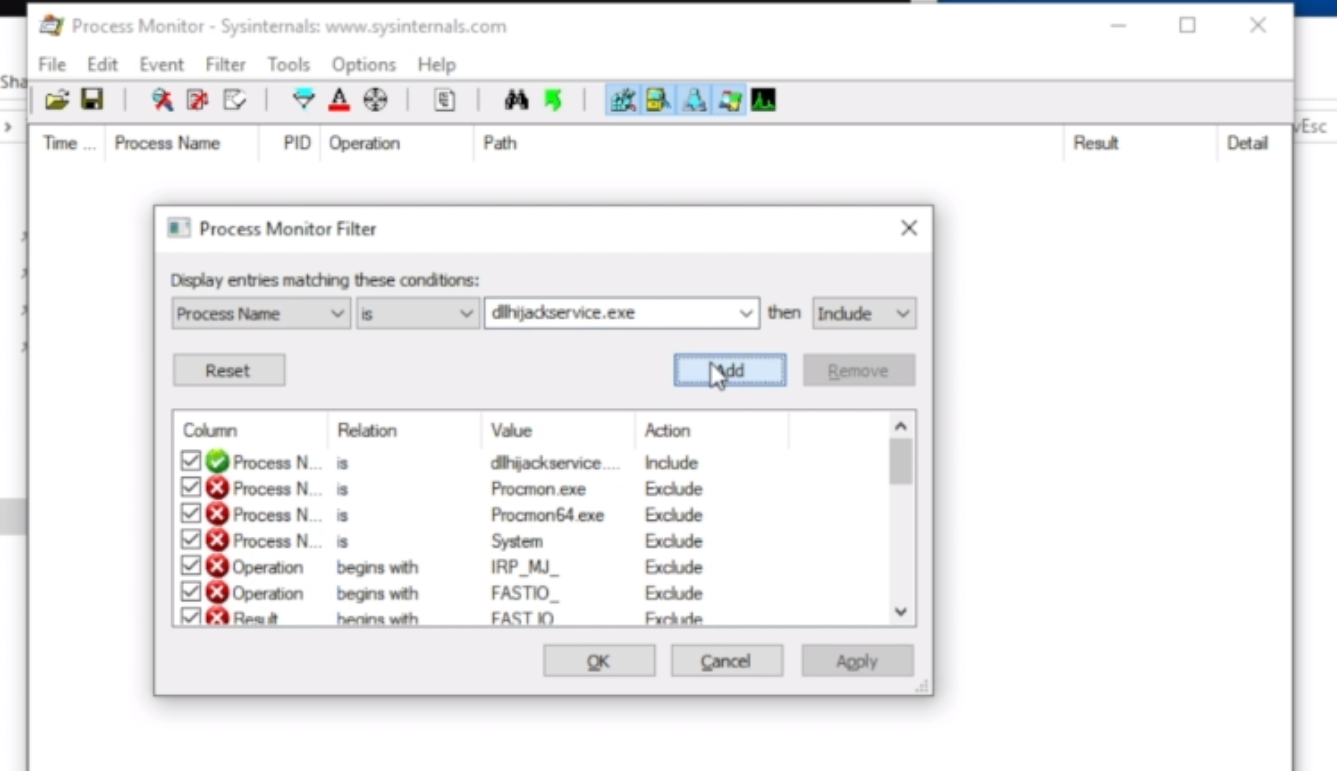This screenshot has height=771, width=1337.
Task: Uncheck the Procmon.exe Exclude rule checkbox
Action: (x=191, y=488)
